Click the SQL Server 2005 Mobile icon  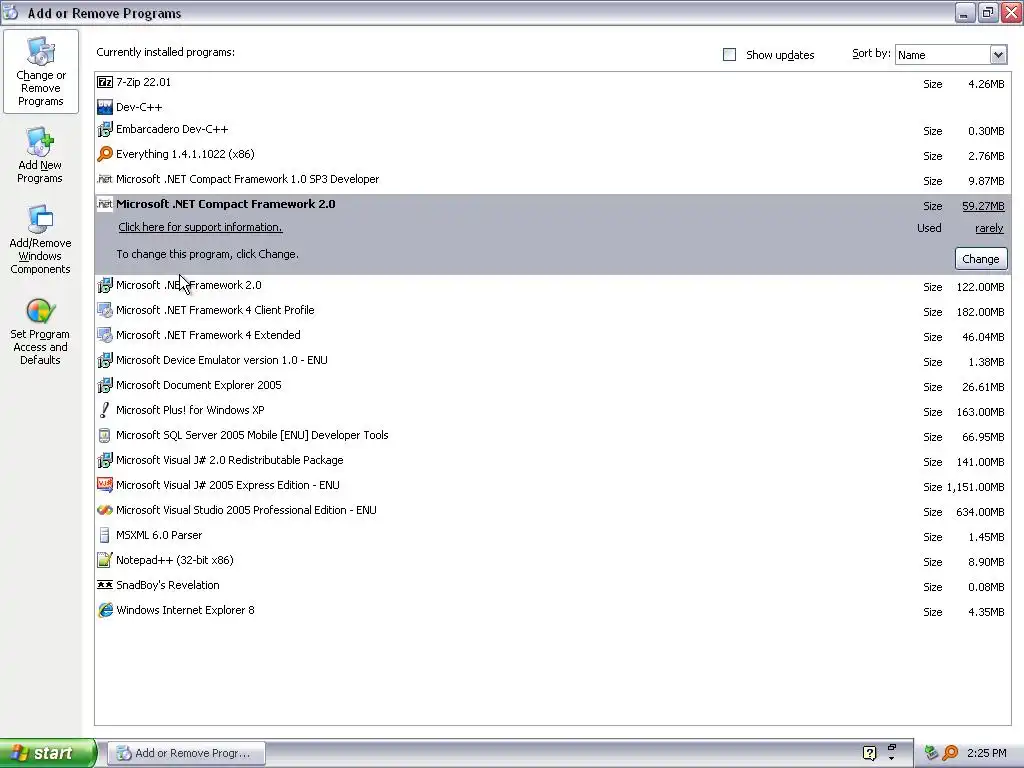(104, 436)
